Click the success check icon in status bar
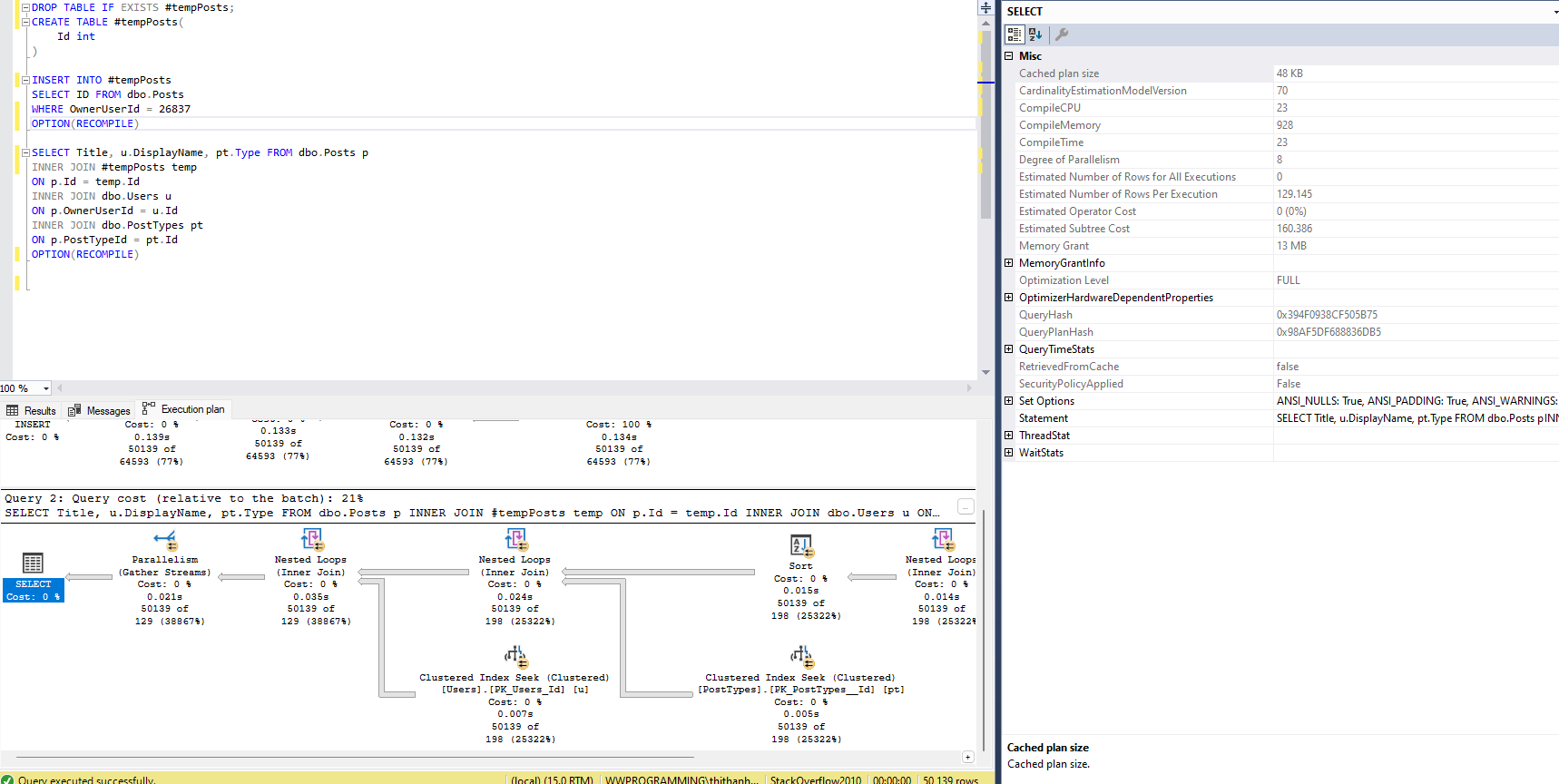This screenshot has height=784, width=1559. click(x=7, y=779)
